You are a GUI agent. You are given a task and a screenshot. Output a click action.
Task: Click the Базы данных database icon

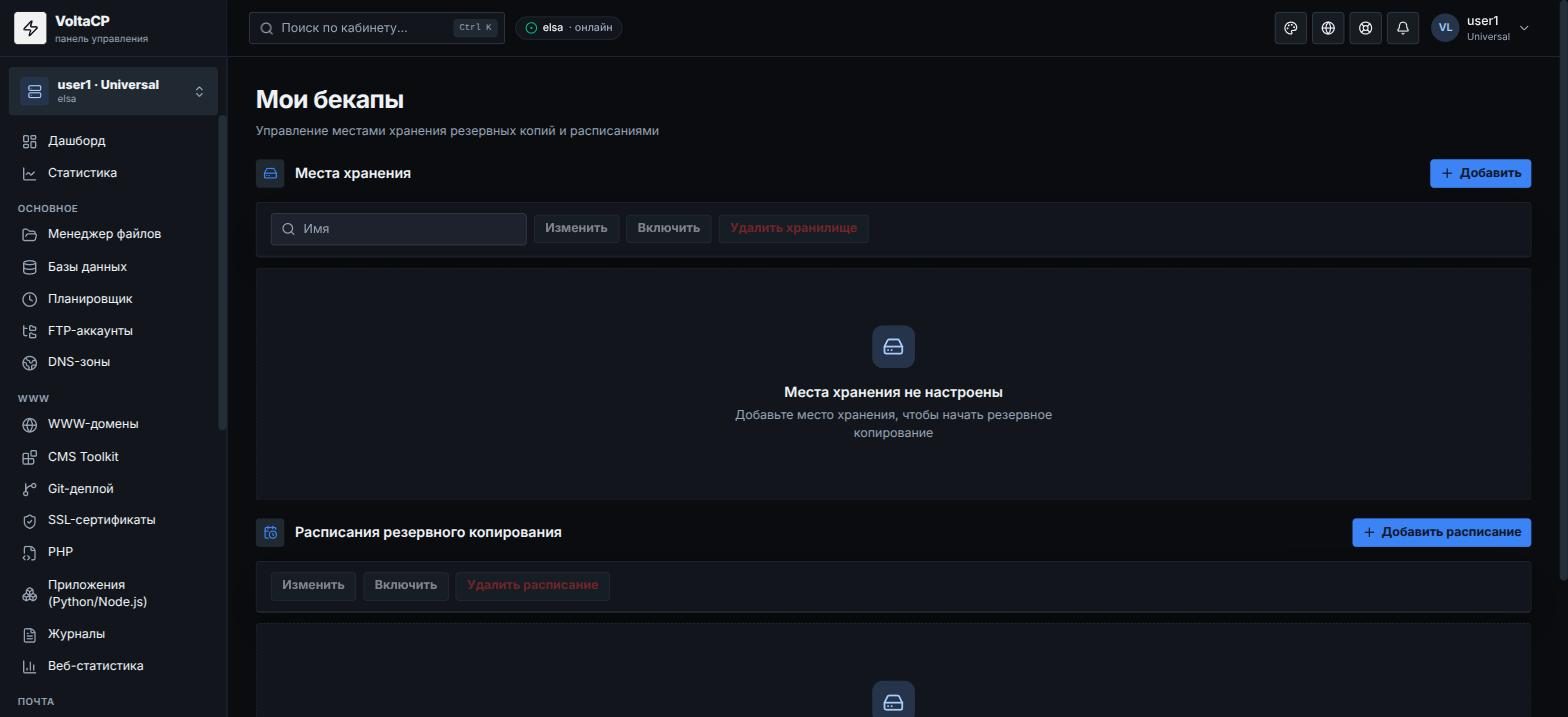coord(30,267)
